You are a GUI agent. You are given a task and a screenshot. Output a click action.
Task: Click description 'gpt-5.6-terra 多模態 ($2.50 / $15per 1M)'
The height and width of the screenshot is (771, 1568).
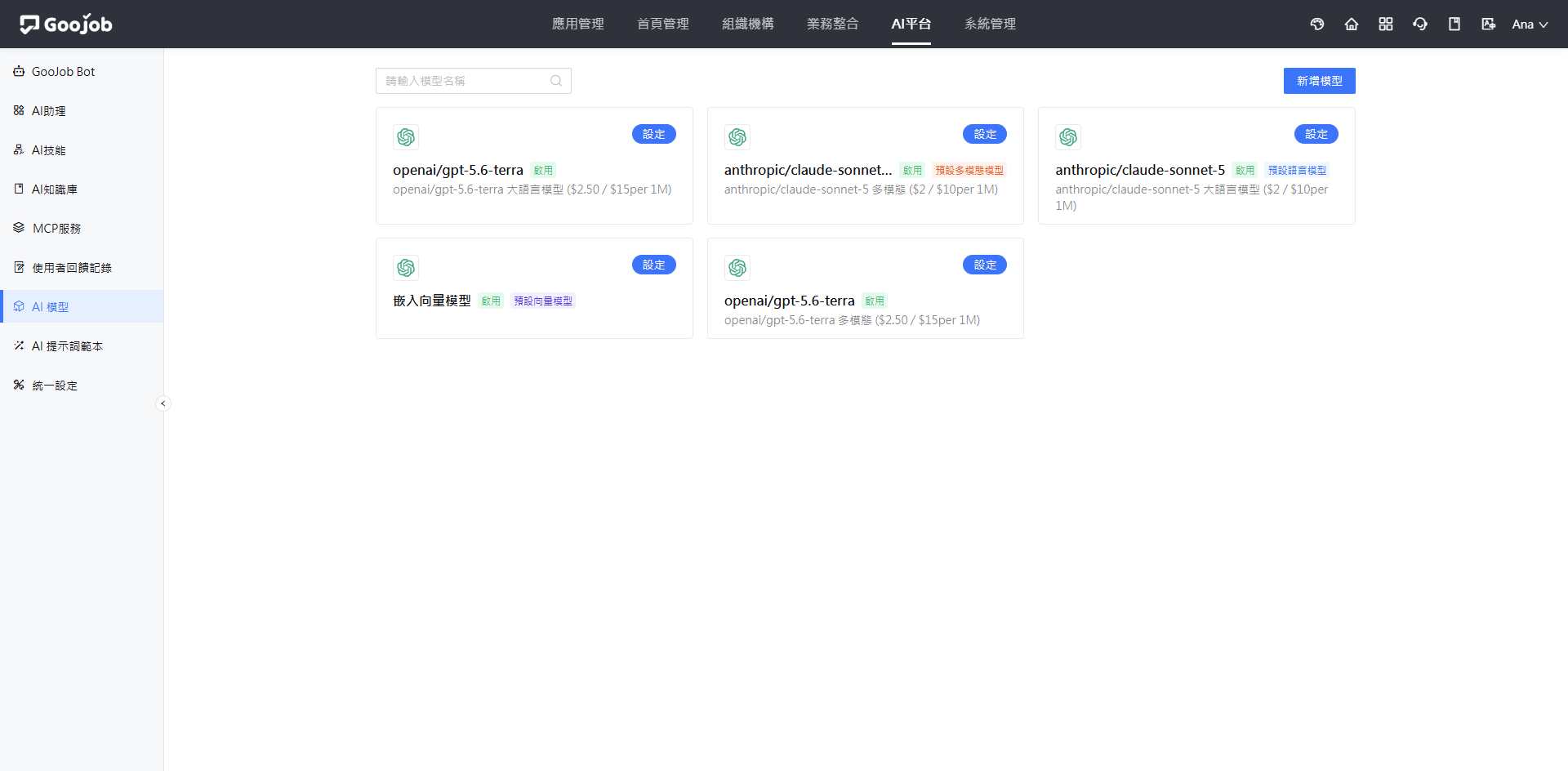(853, 320)
